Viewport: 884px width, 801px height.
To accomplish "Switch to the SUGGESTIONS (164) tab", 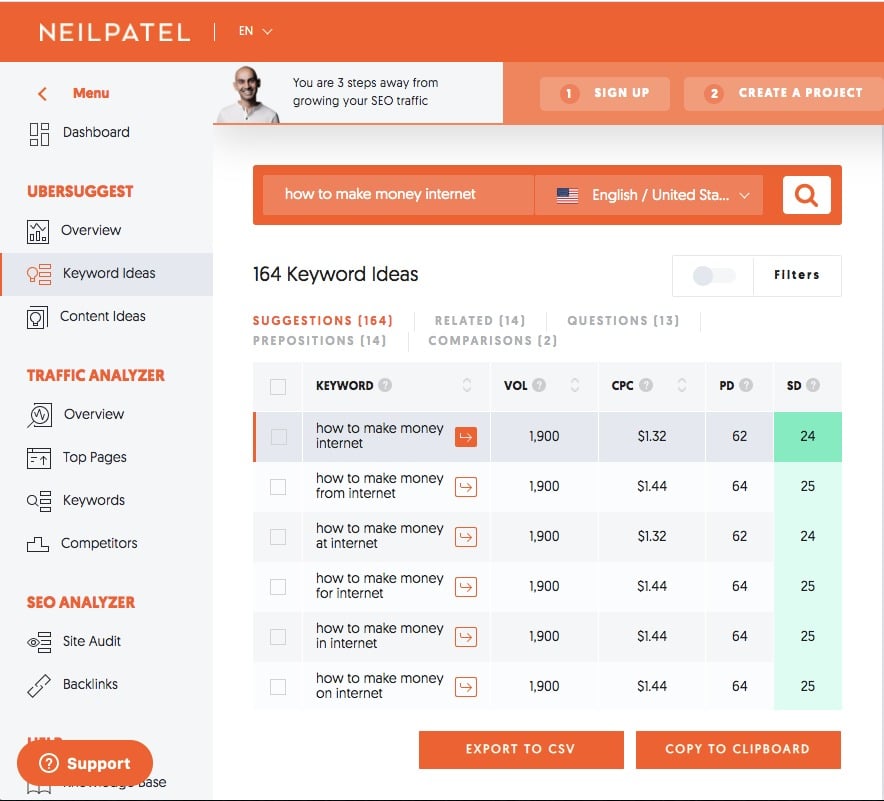I will pos(322,321).
